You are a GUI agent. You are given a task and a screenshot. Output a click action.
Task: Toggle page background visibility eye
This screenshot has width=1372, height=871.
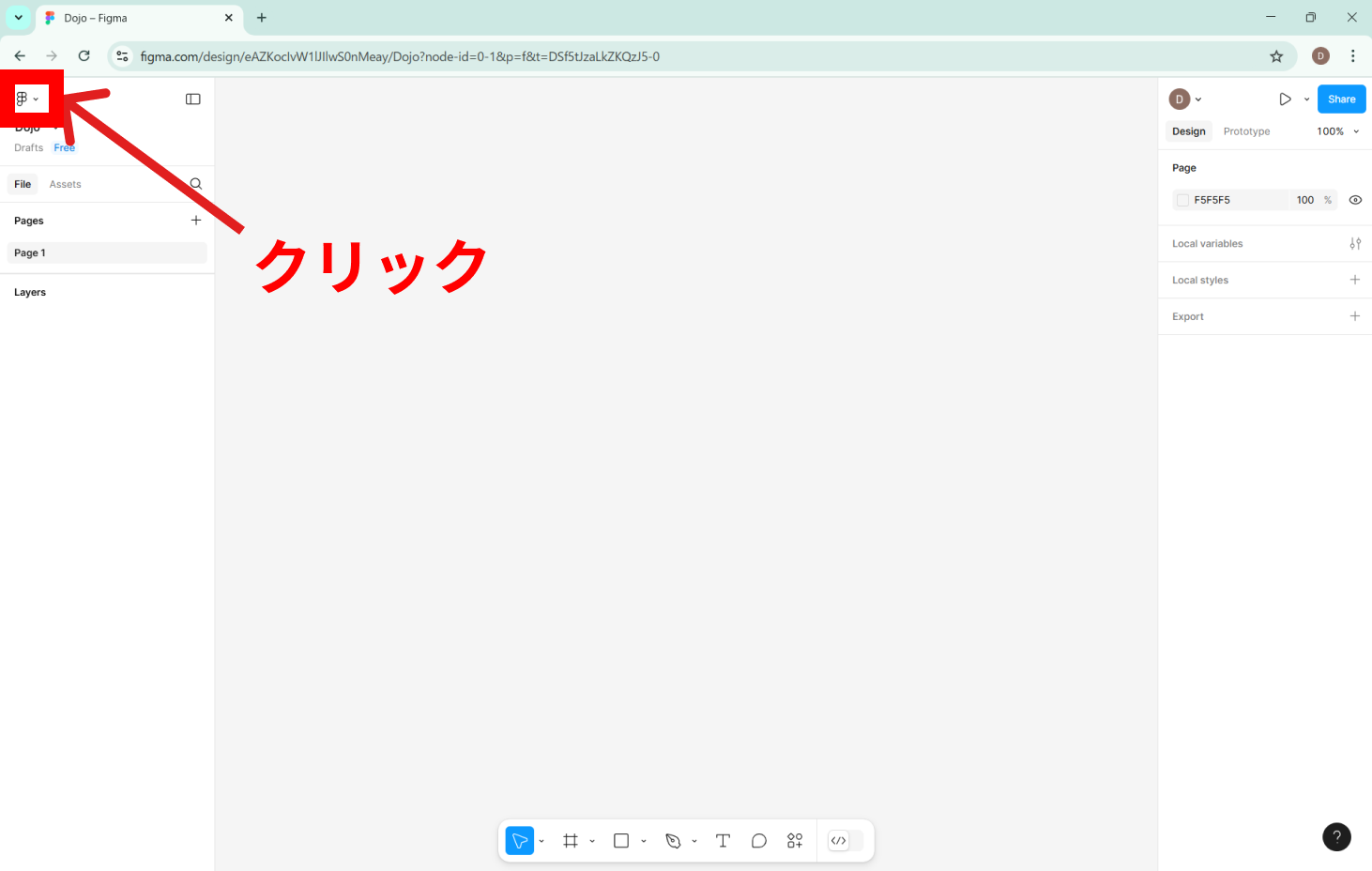pyautogui.click(x=1355, y=200)
